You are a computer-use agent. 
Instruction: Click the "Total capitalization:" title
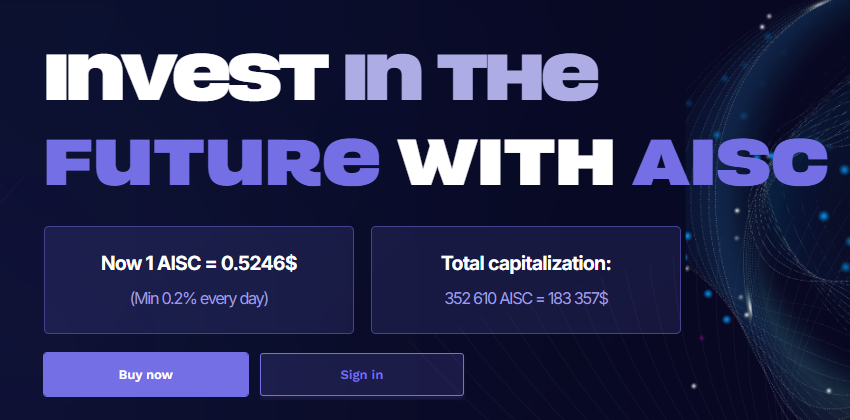pos(525,264)
